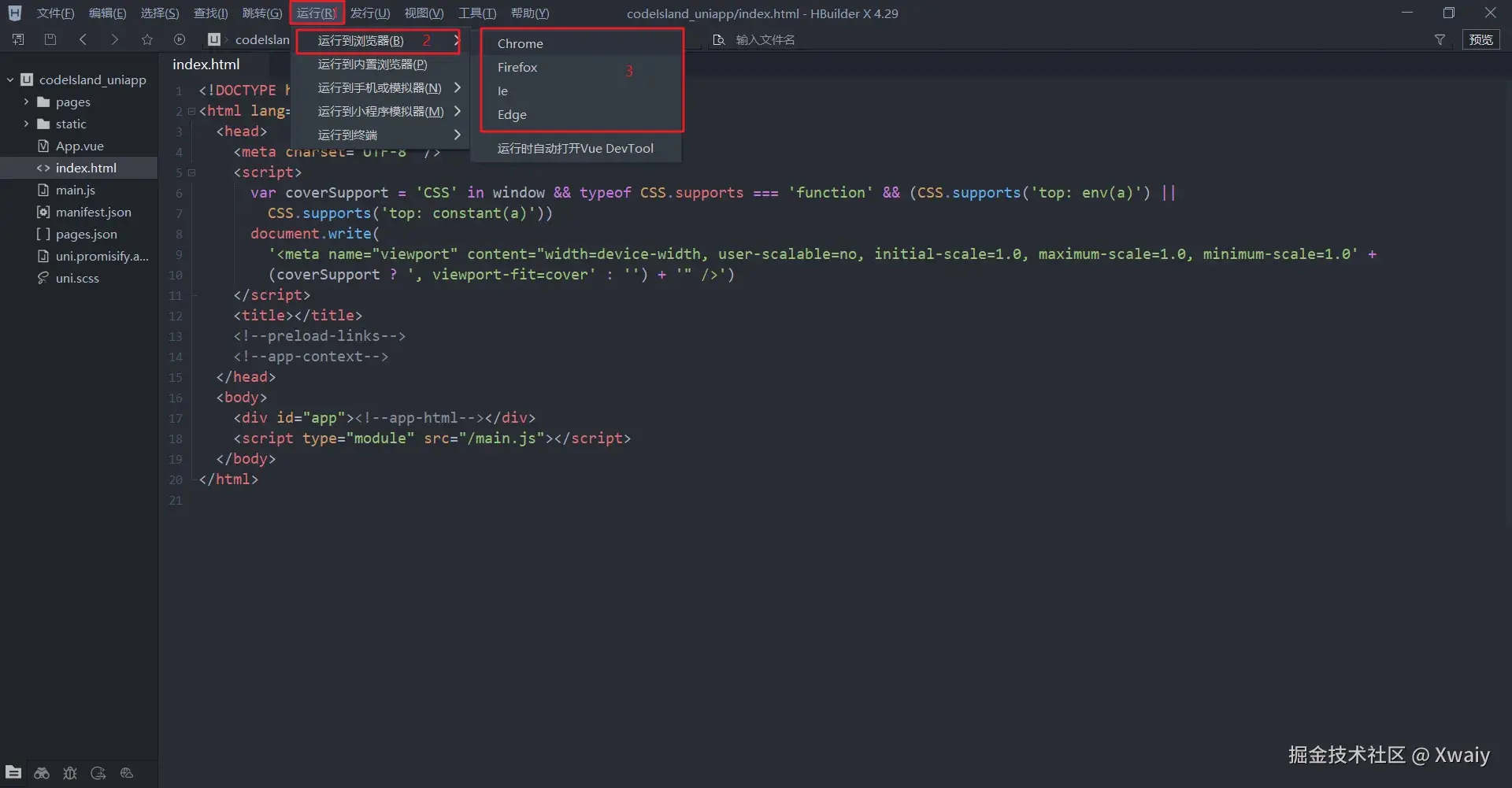Expand the static folder chevron

click(x=26, y=124)
